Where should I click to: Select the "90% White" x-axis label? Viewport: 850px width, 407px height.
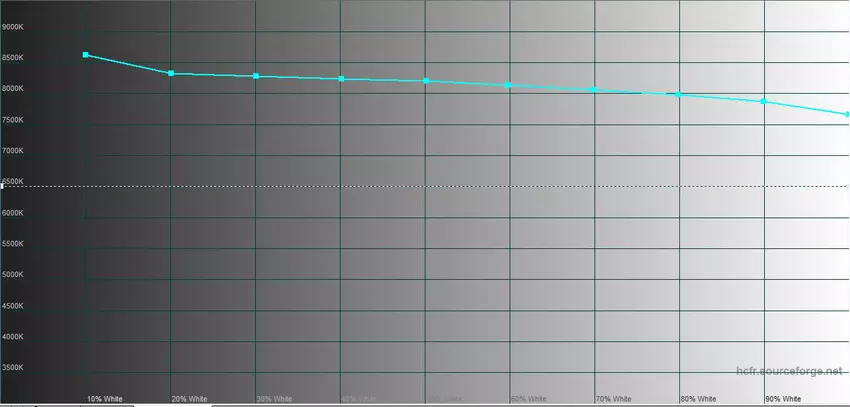click(783, 399)
